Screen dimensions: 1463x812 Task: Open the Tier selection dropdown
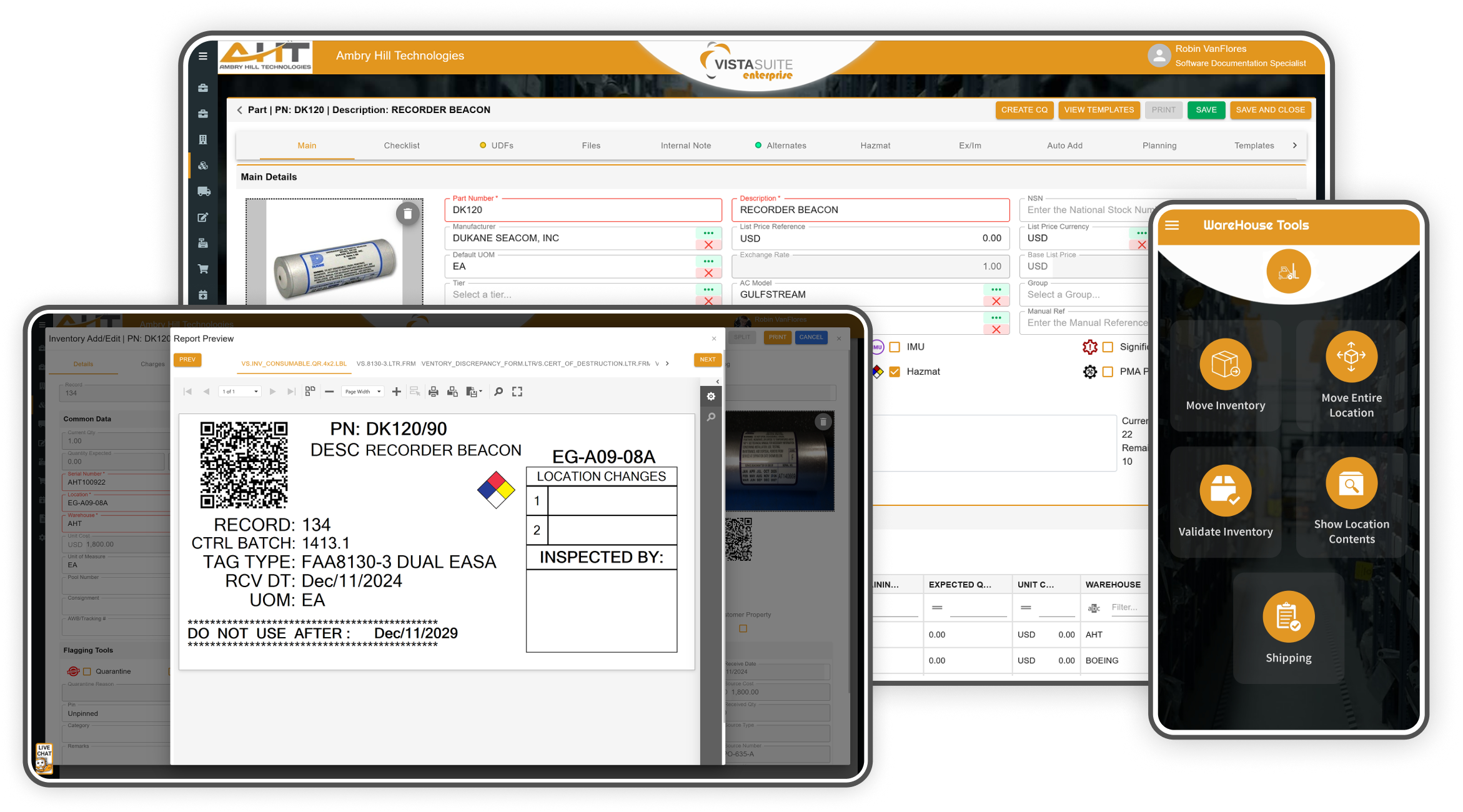point(708,289)
